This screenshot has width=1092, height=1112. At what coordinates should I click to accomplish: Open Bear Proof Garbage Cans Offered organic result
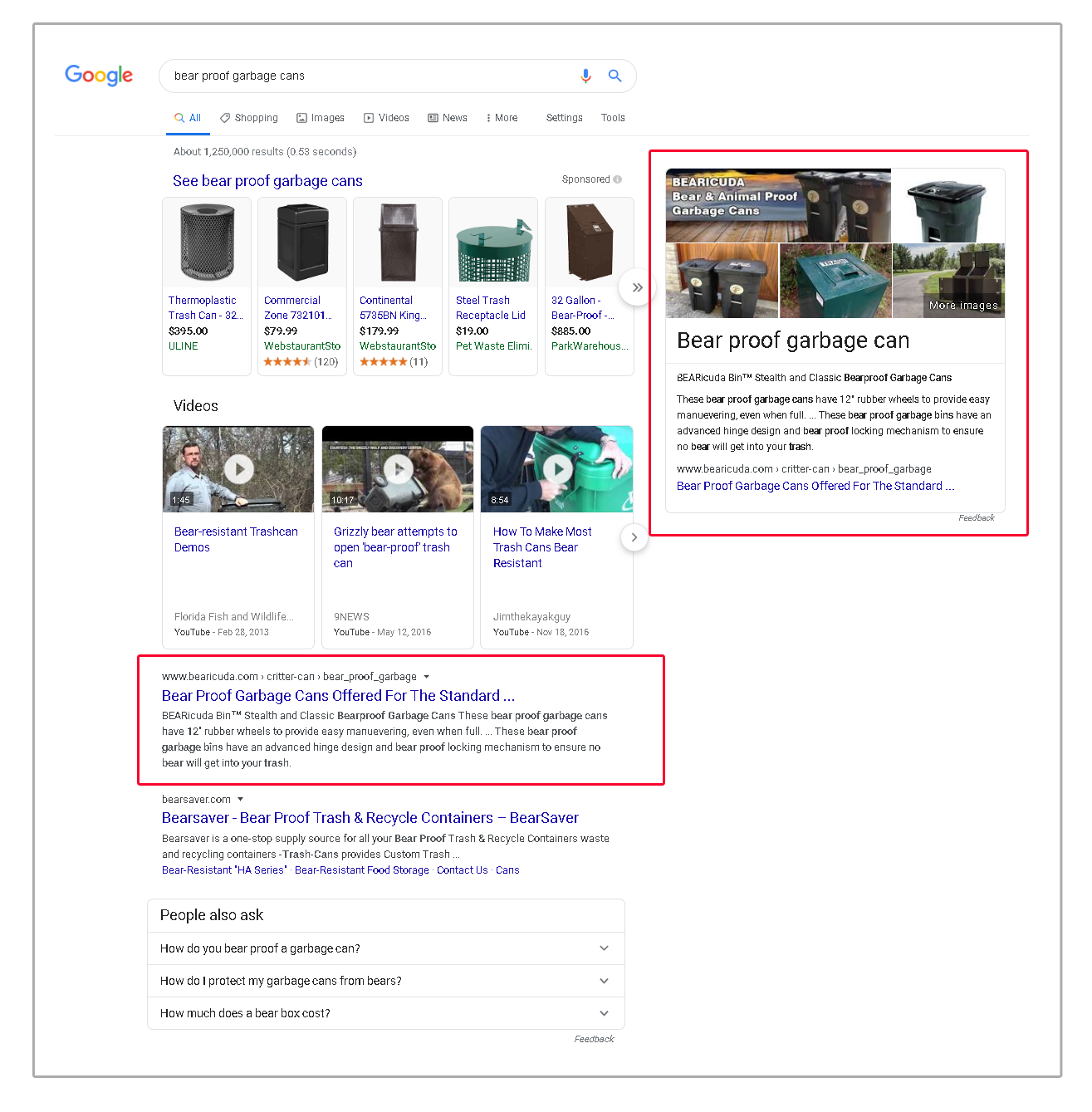click(x=338, y=696)
